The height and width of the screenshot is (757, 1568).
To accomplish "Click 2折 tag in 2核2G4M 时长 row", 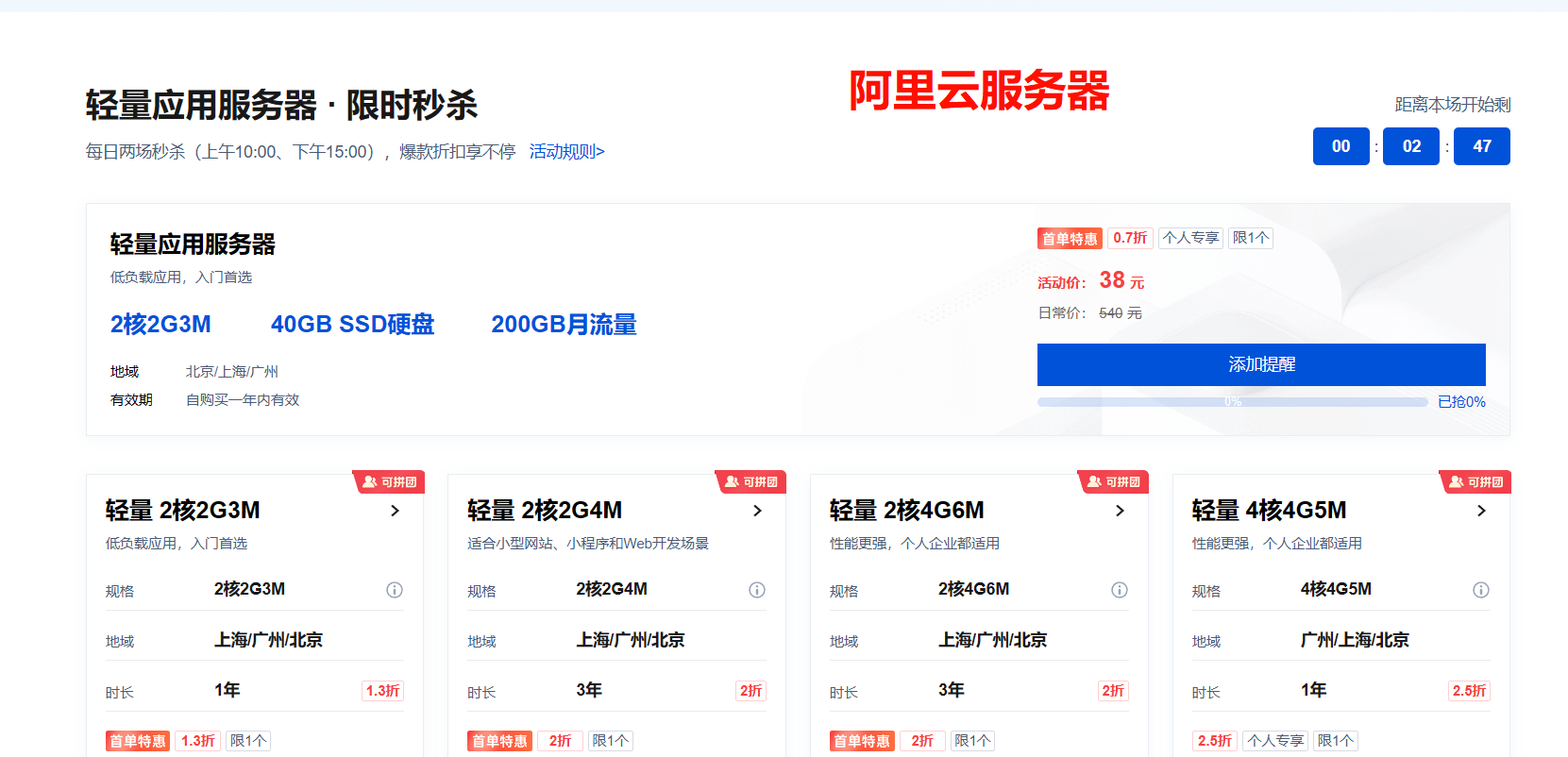I will (x=750, y=691).
